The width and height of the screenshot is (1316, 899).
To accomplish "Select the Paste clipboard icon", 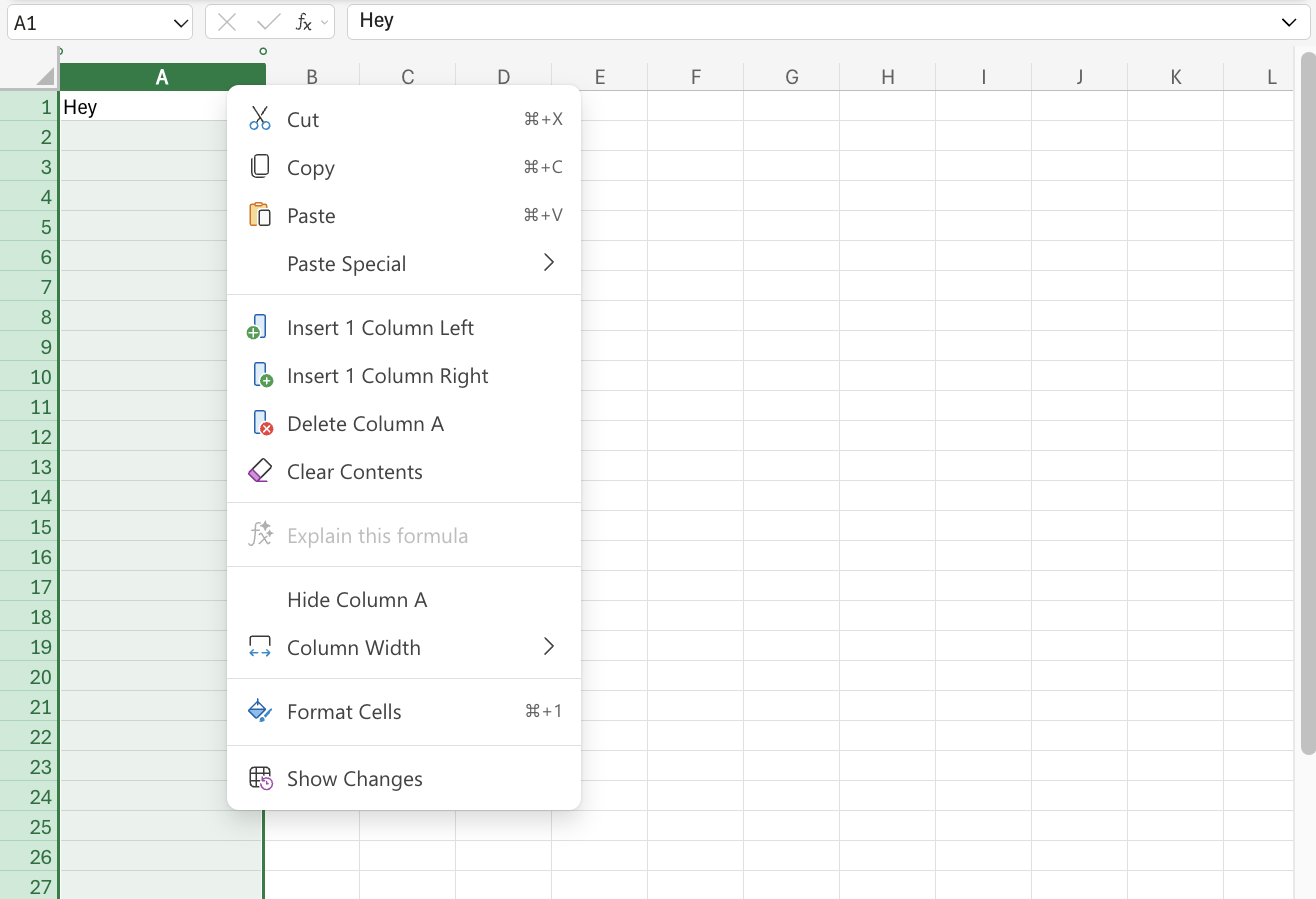I will point(261,215).
